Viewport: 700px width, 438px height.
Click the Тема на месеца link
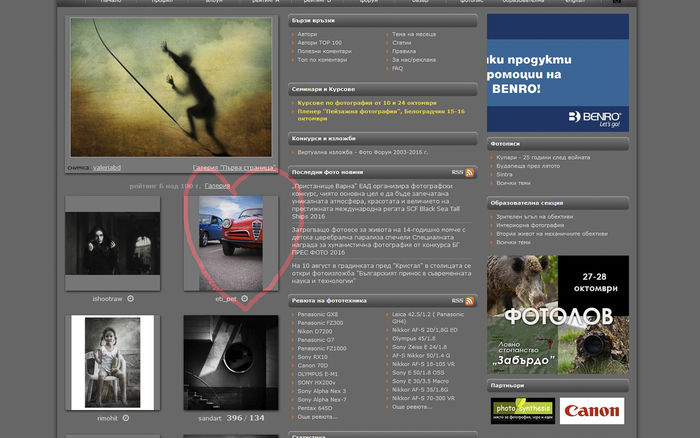pos(413,35)
